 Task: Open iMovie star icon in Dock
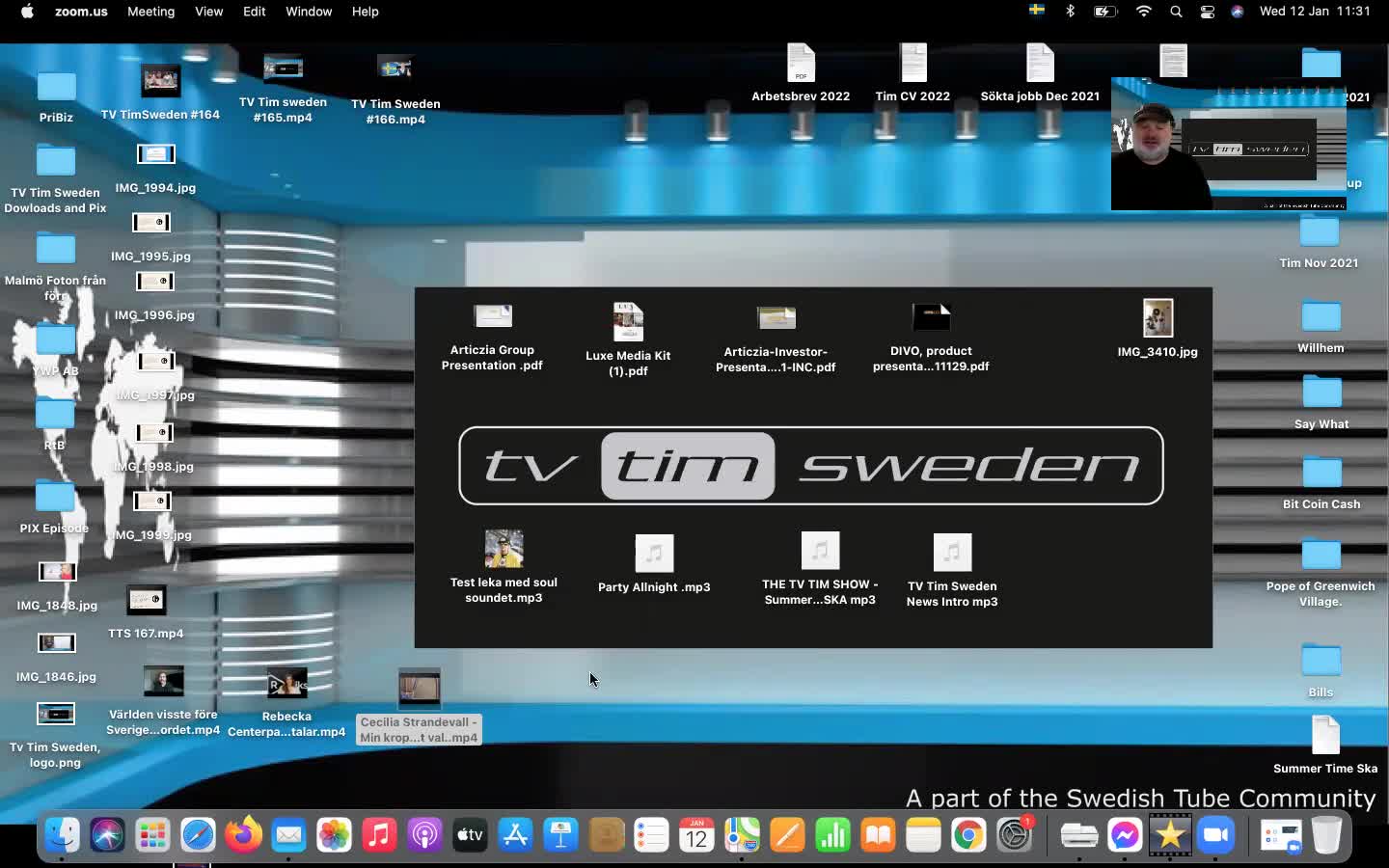click(x=1170, y=835)
